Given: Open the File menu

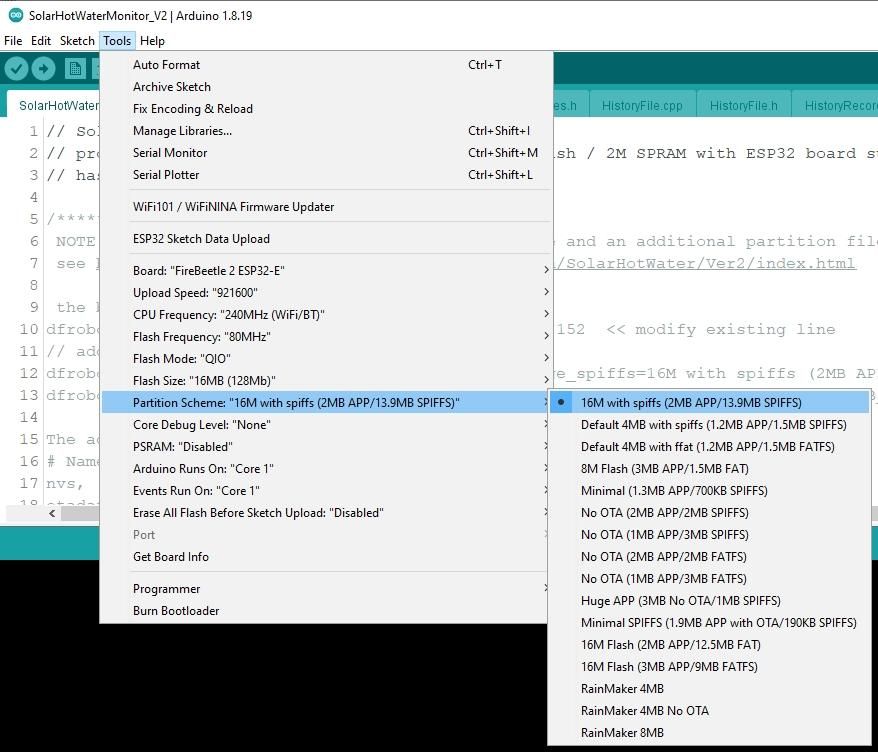Looking at the screenshot, I should click(13, 41).
